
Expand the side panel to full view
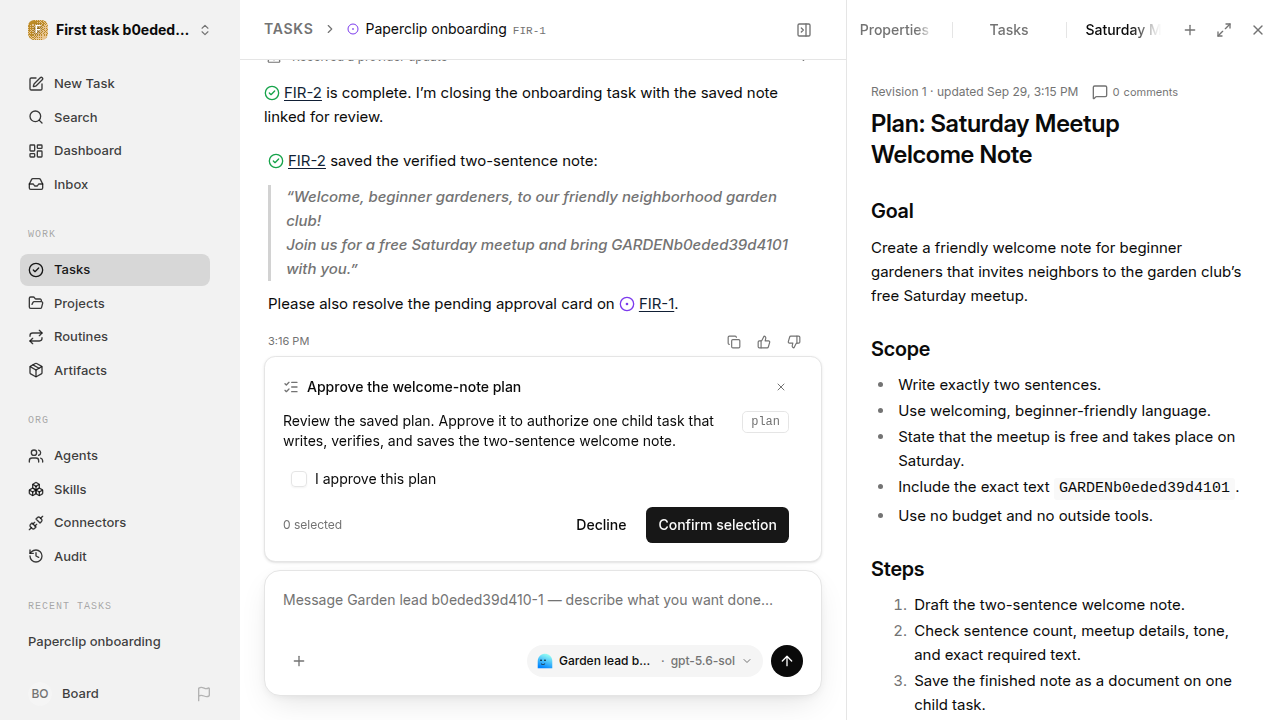(x=1224, y=30)
